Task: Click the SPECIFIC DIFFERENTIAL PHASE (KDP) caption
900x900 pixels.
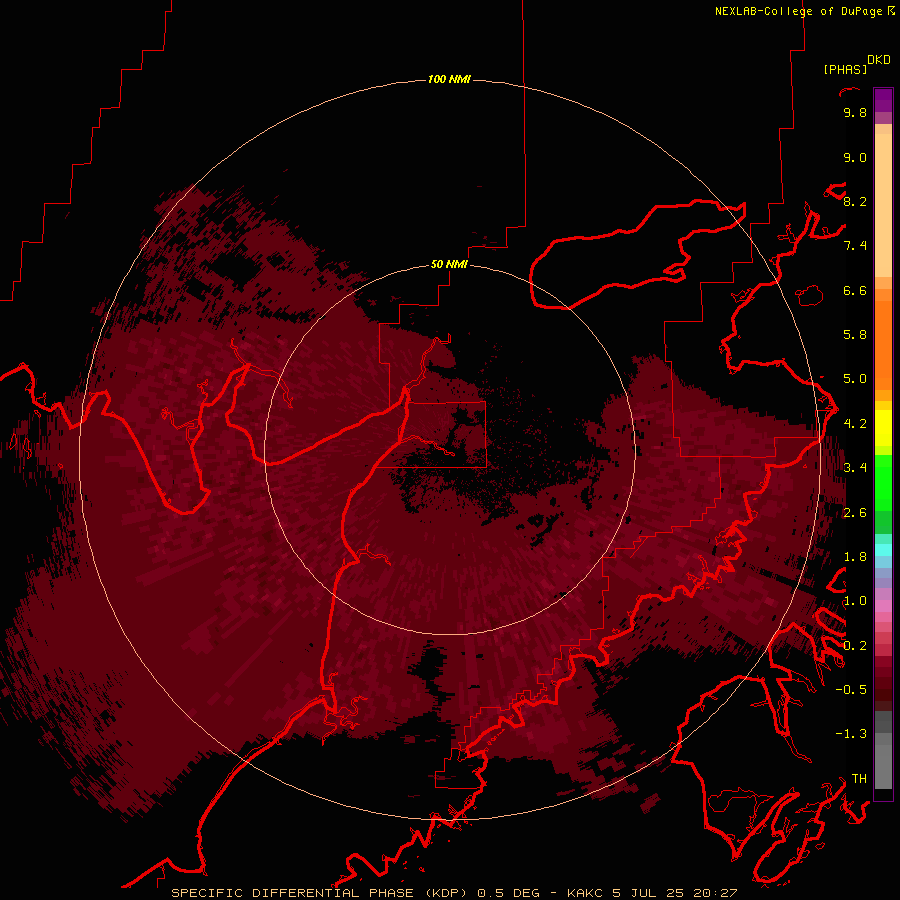Action: pyautogui.click(x=321, y=893)
